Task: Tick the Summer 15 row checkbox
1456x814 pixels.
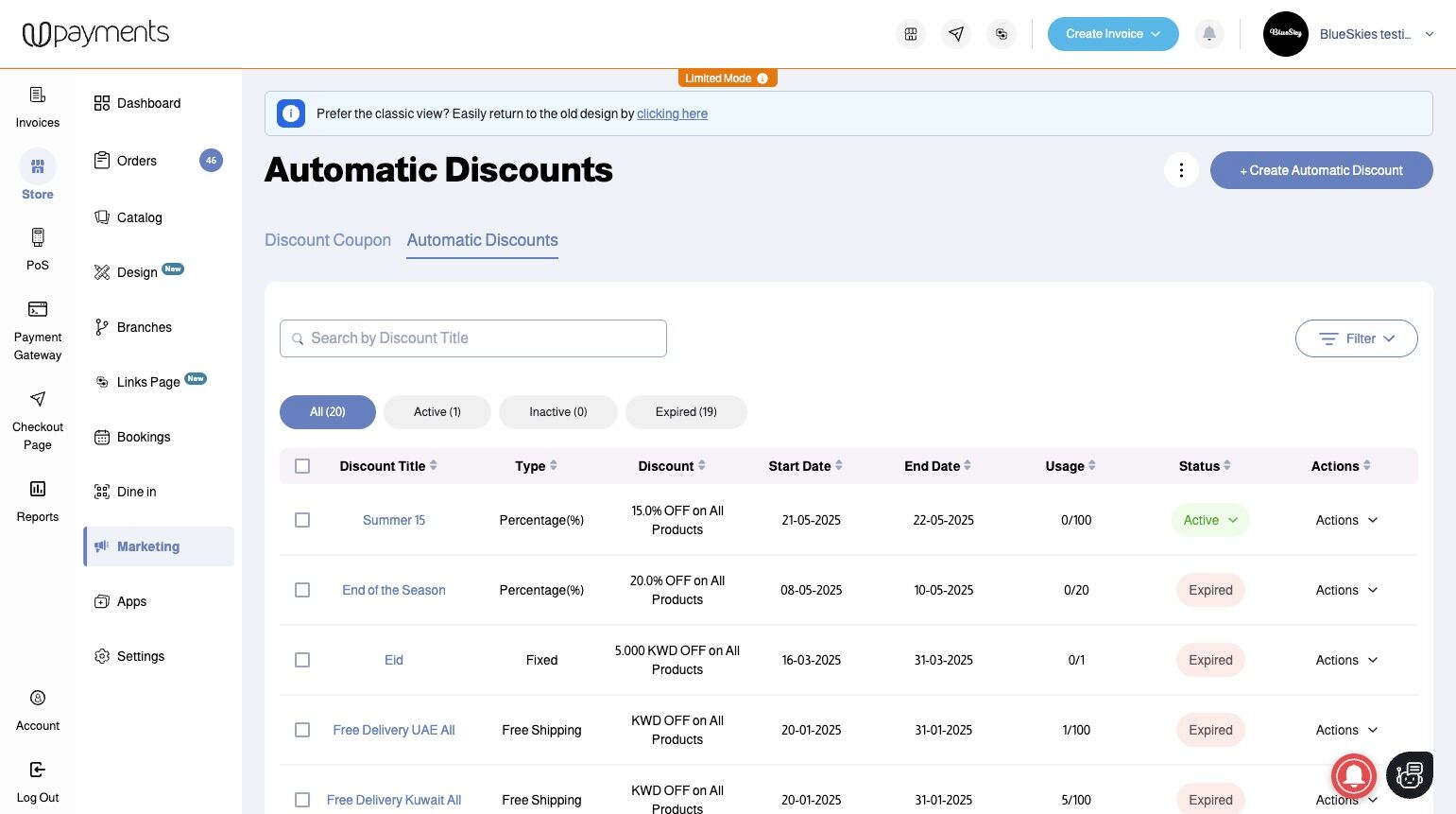Action: (302, 520)
